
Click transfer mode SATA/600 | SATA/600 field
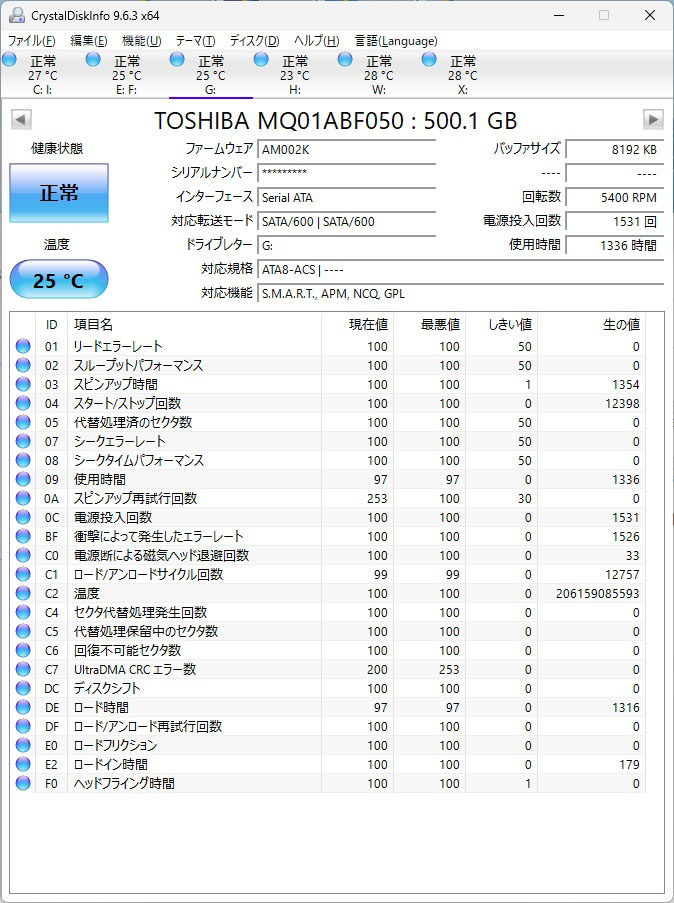[x=346, y=221]
